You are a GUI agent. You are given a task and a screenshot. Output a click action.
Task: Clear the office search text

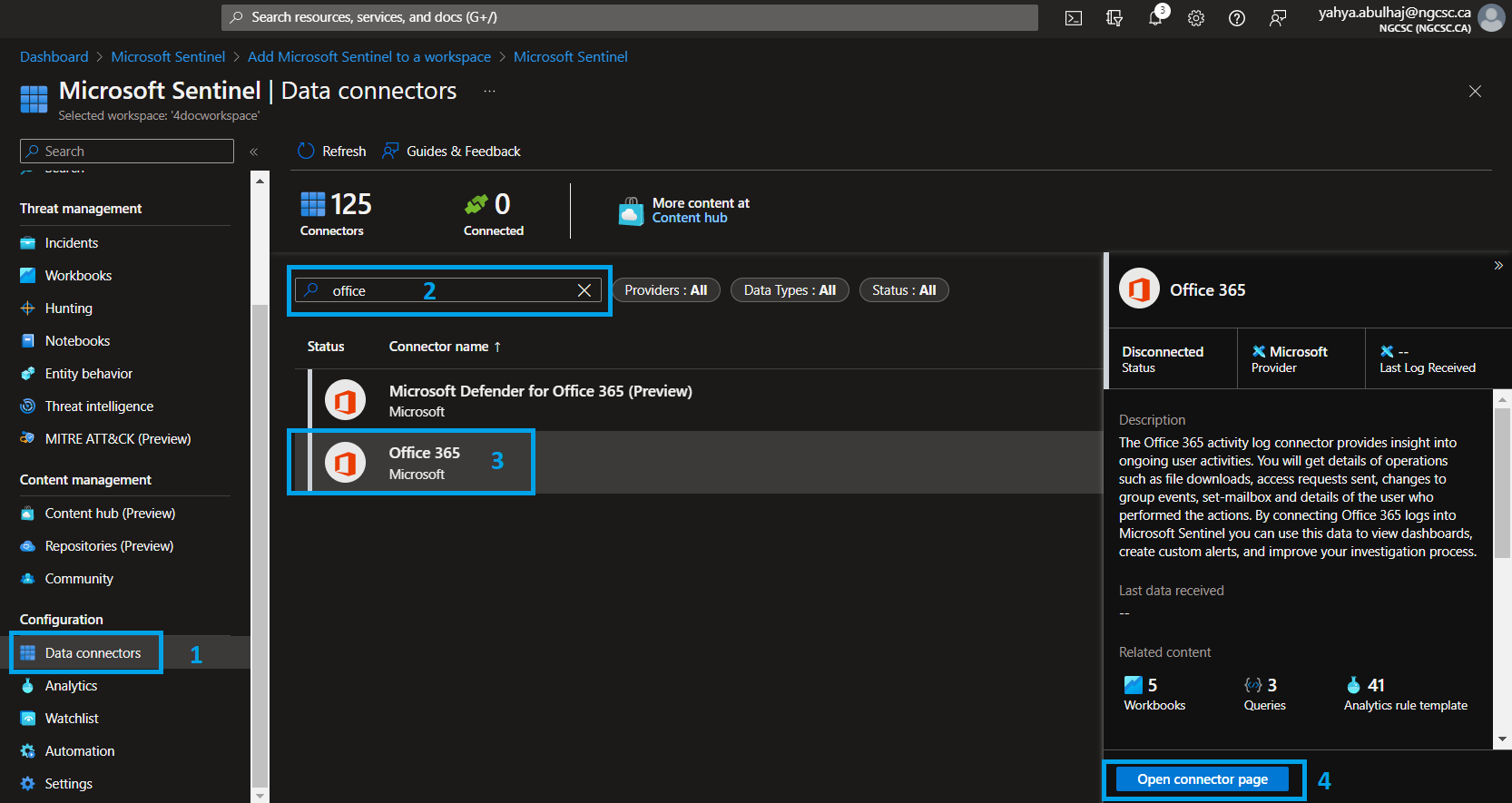[584, 290]
